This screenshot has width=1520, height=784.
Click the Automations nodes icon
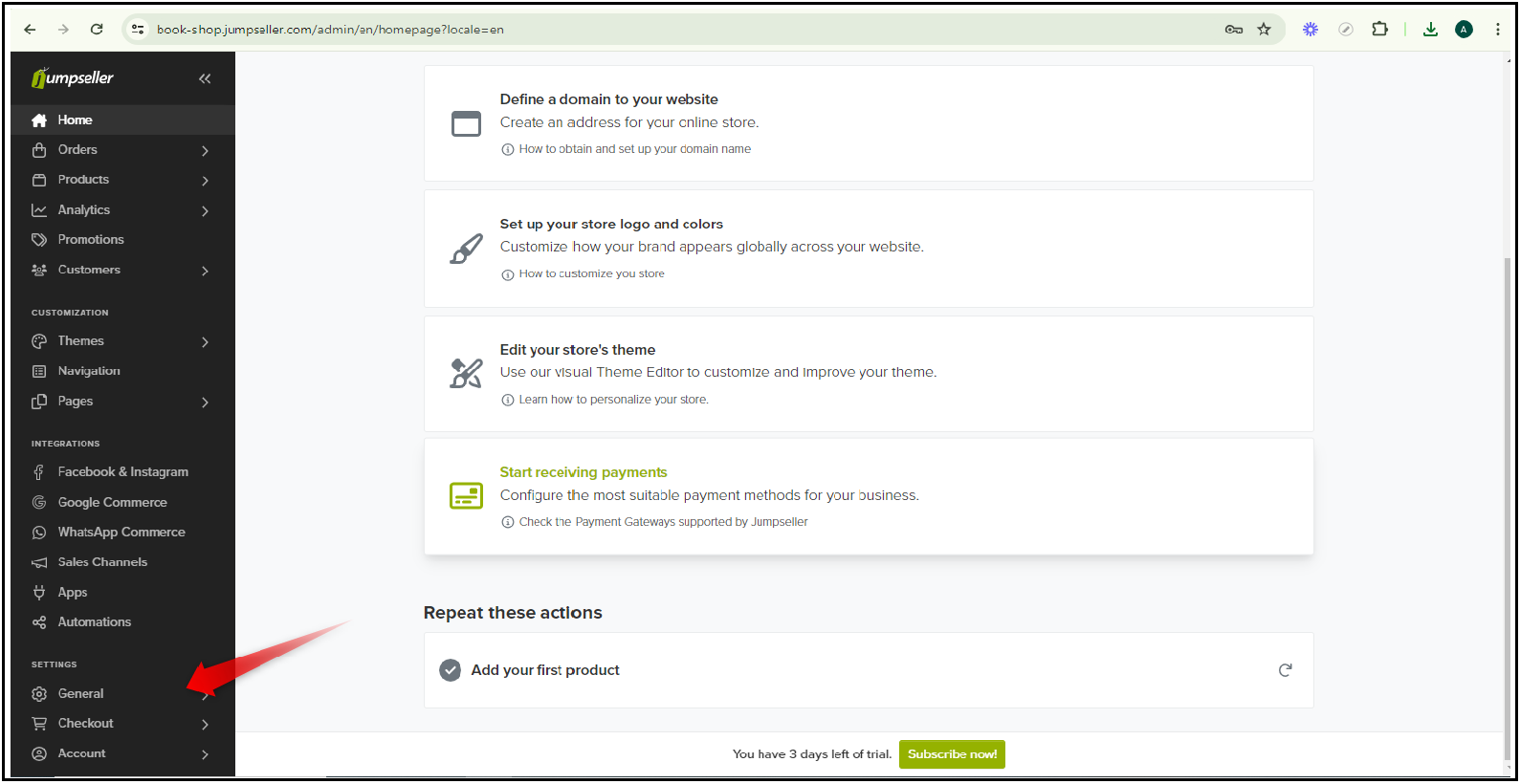click(39, 622)
